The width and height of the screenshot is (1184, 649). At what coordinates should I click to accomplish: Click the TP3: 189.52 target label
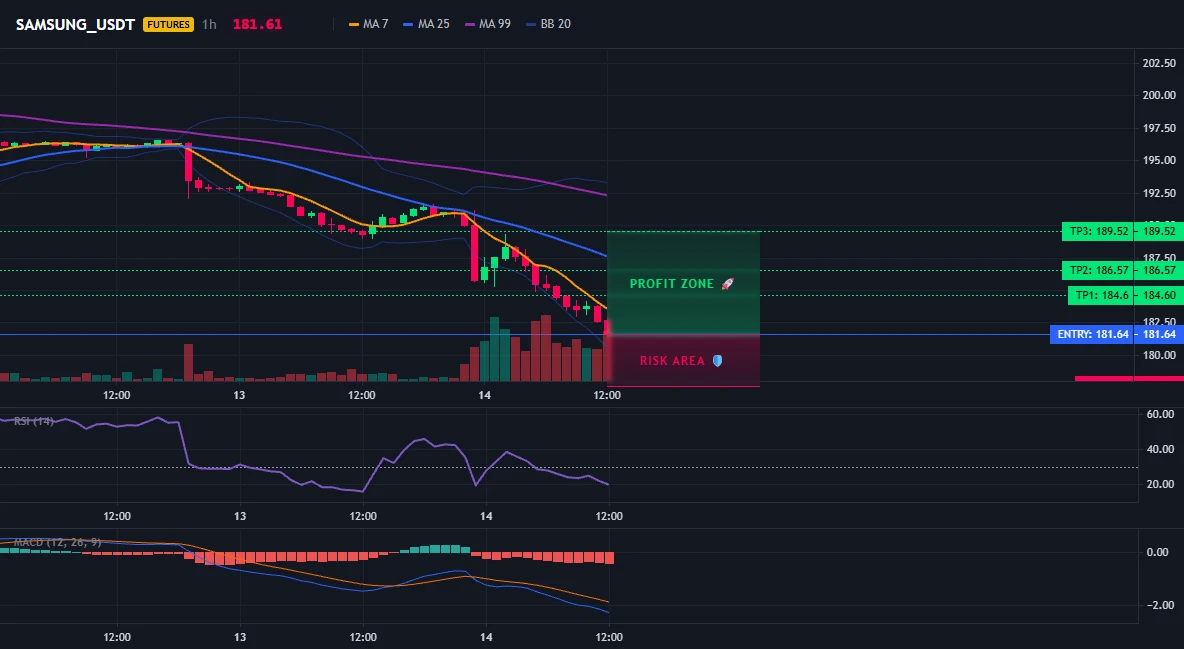tap(1096, 231)
